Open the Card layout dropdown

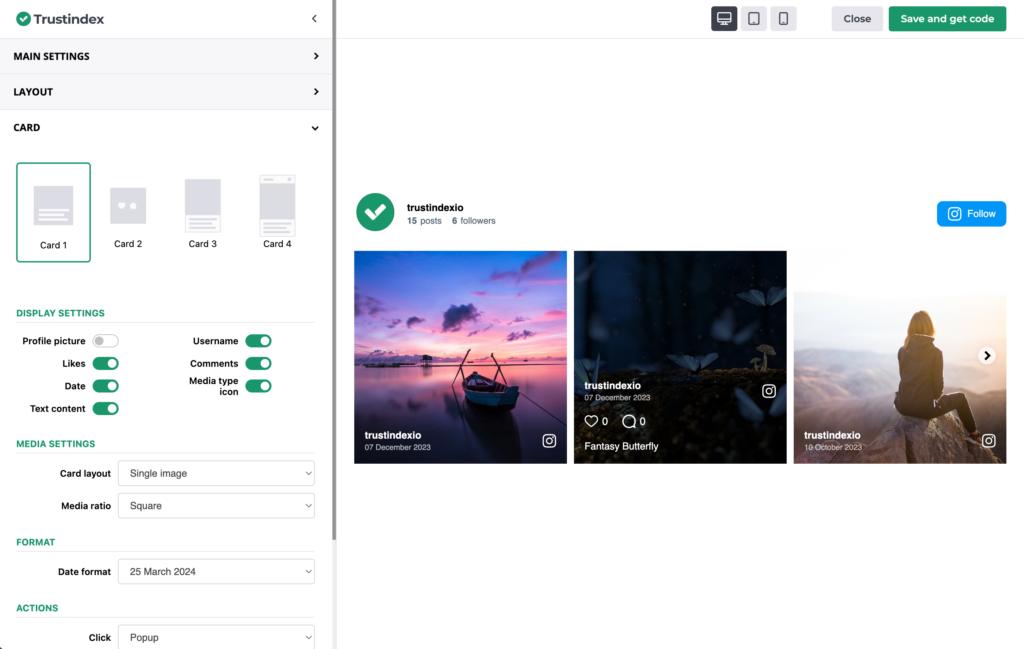click(x=216, y=473)
